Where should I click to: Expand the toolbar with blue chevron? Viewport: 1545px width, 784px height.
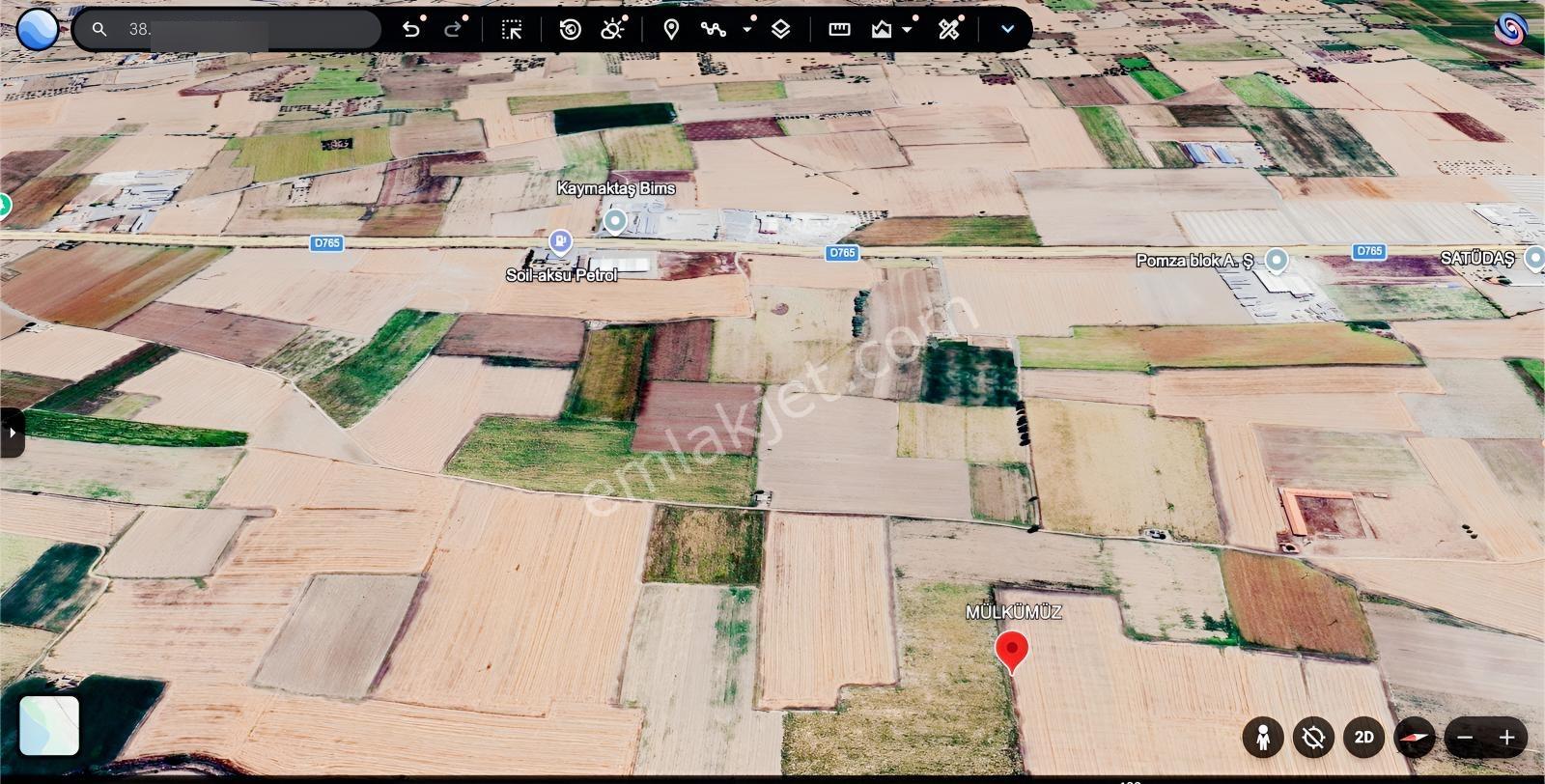tap(1007, 30)
